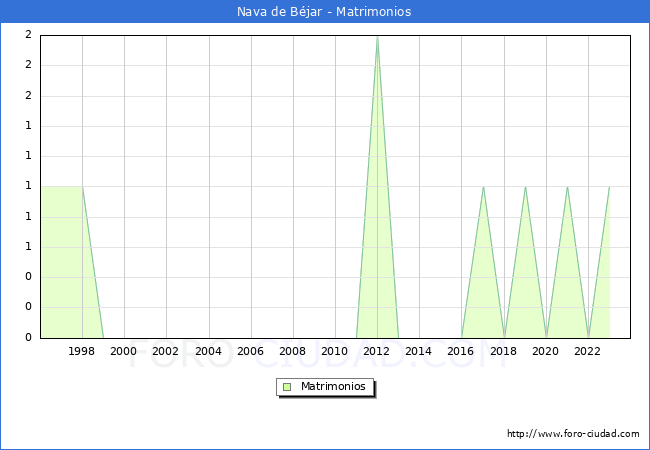
Task: Click the 1998 data point on the line
Action: tap(82, 187)
